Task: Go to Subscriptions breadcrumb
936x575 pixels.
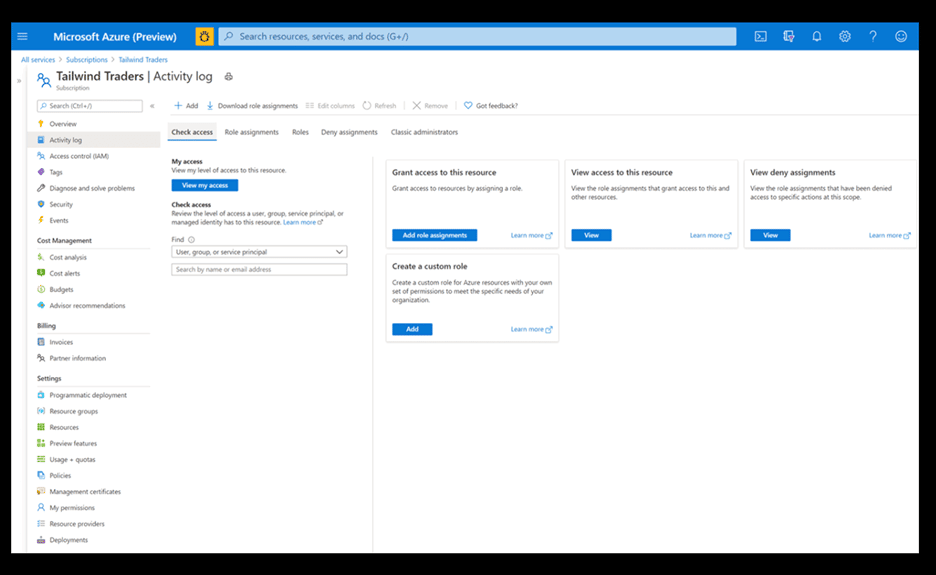Action: tap(87, 60)
